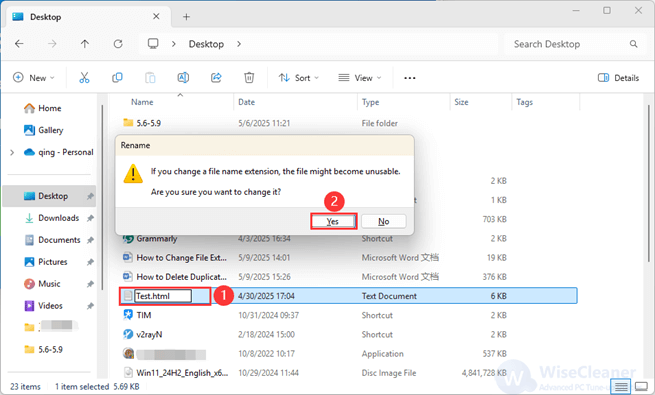Navigate back with the left arrow
This screenshot has height=395, width=655.
tap(19, 44)
